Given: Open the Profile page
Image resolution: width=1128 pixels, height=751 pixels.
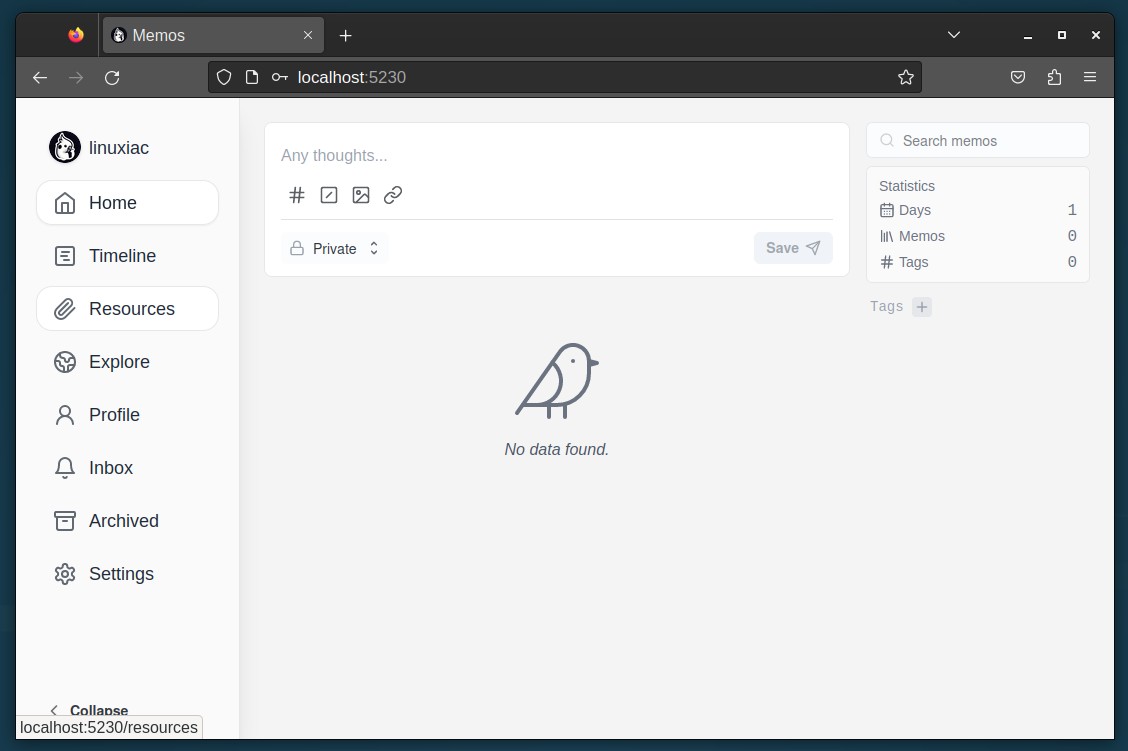Looking at the screenshot, I should [127, 415].
